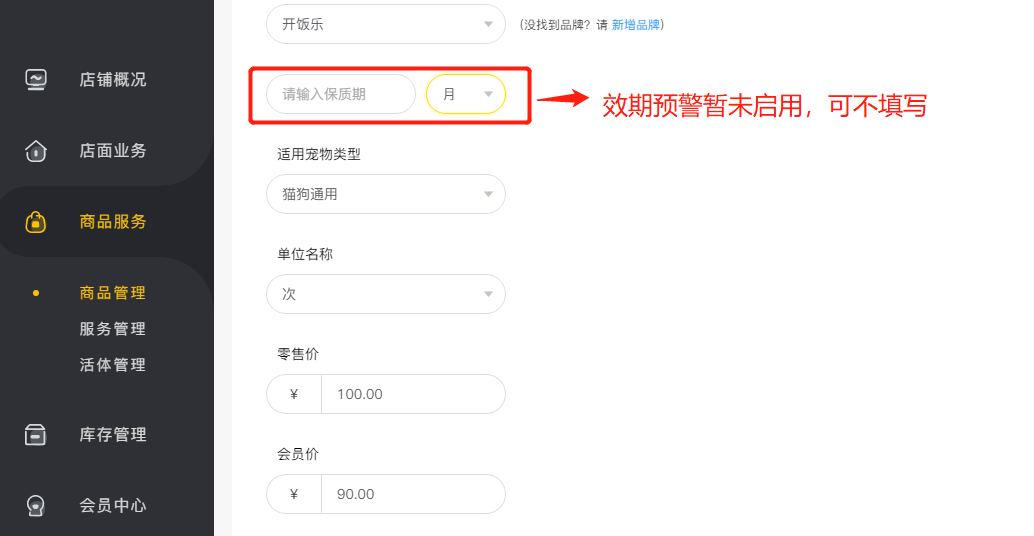The image size is (1034, 536).
Task: Click the 零售价 100.00 input
Action: pyautogui.click(x=413, y=394)
